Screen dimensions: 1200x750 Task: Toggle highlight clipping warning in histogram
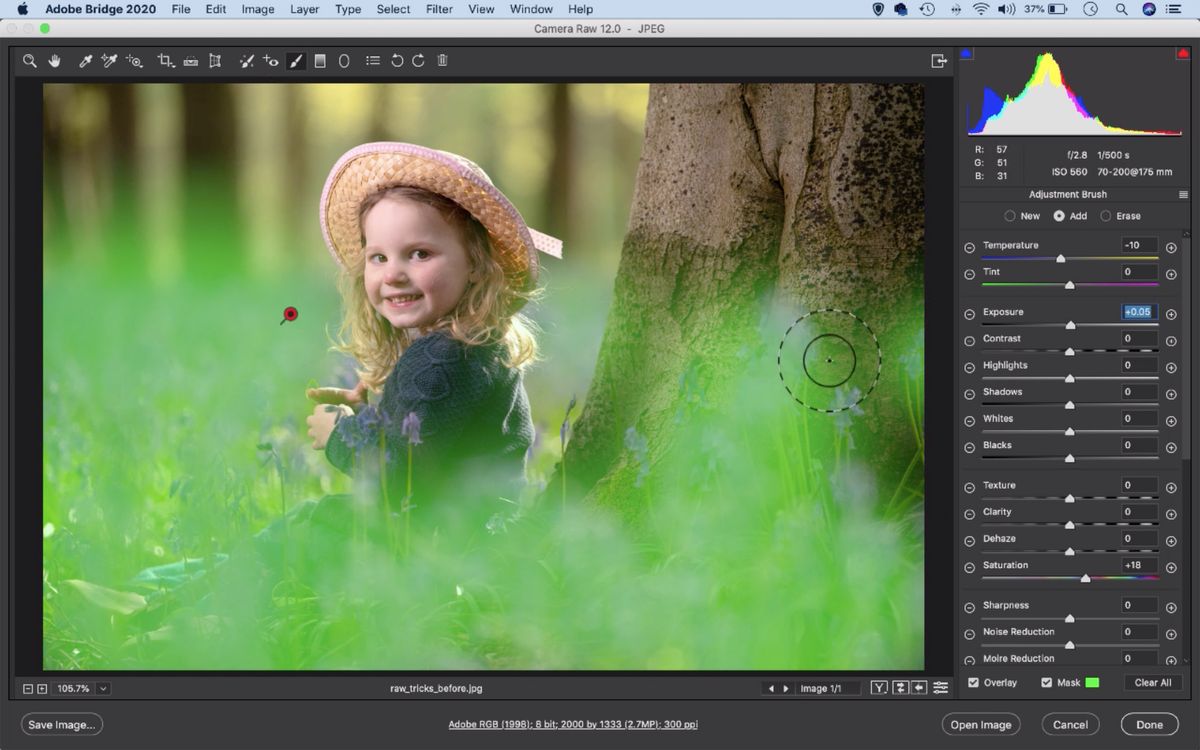coord(1183,53)
